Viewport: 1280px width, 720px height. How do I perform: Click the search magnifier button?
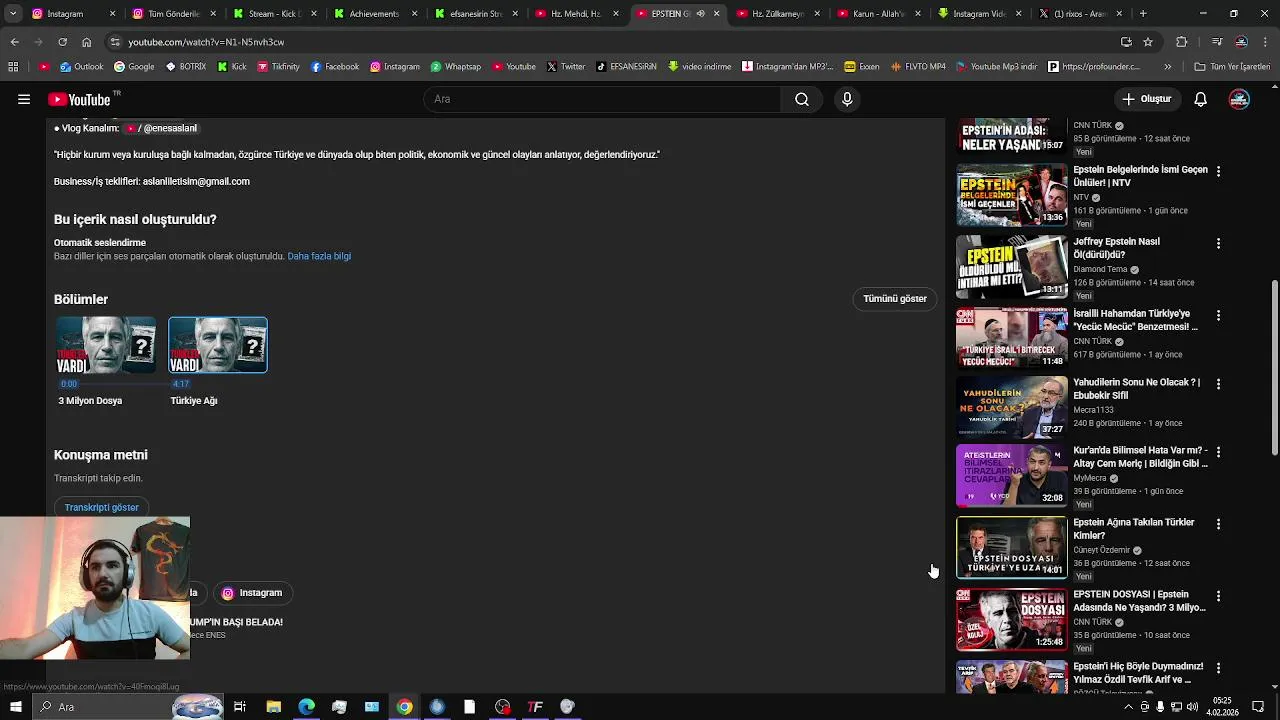(802, 99)
